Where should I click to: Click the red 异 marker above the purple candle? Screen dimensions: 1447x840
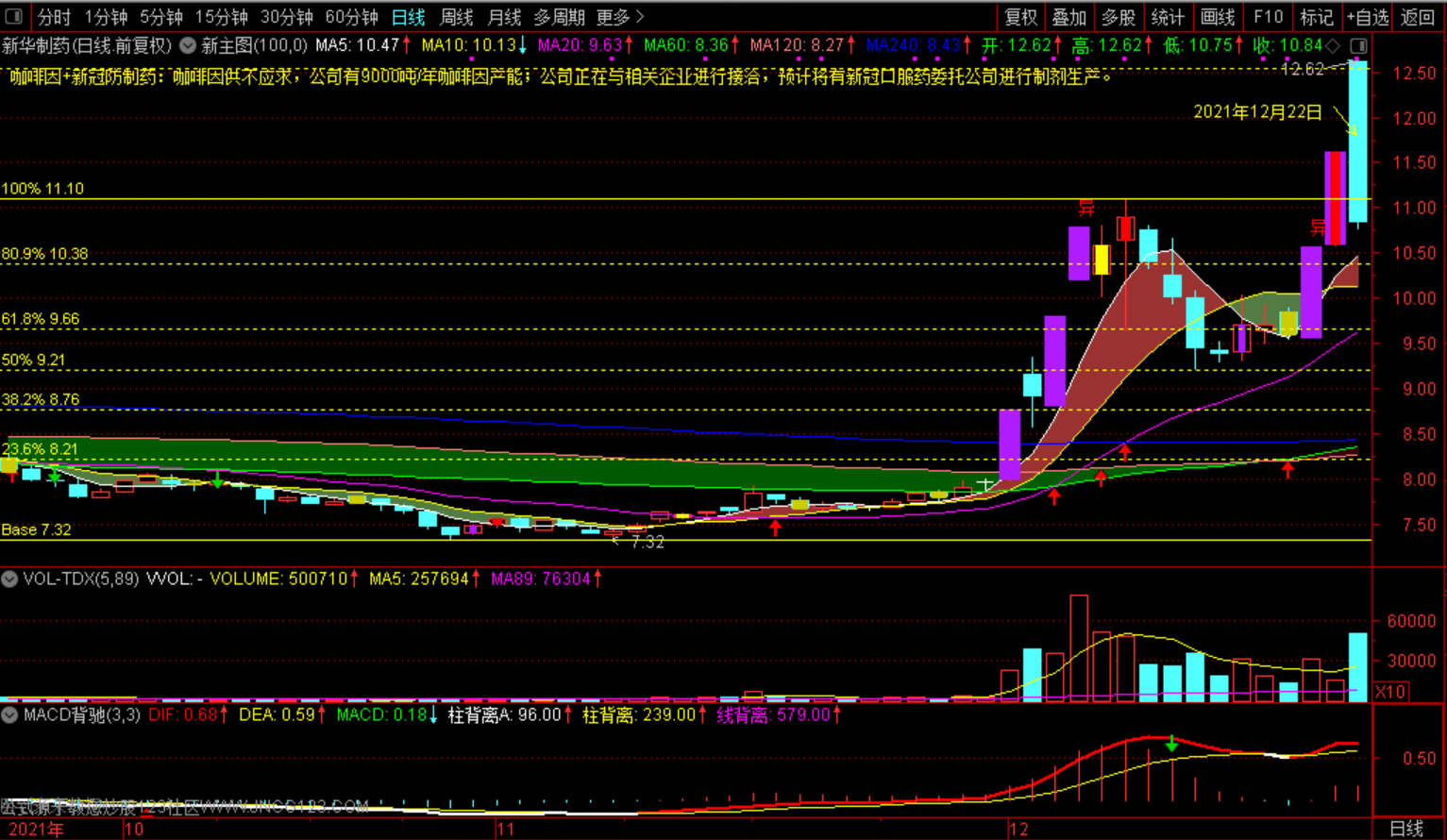click(1086, 209)
